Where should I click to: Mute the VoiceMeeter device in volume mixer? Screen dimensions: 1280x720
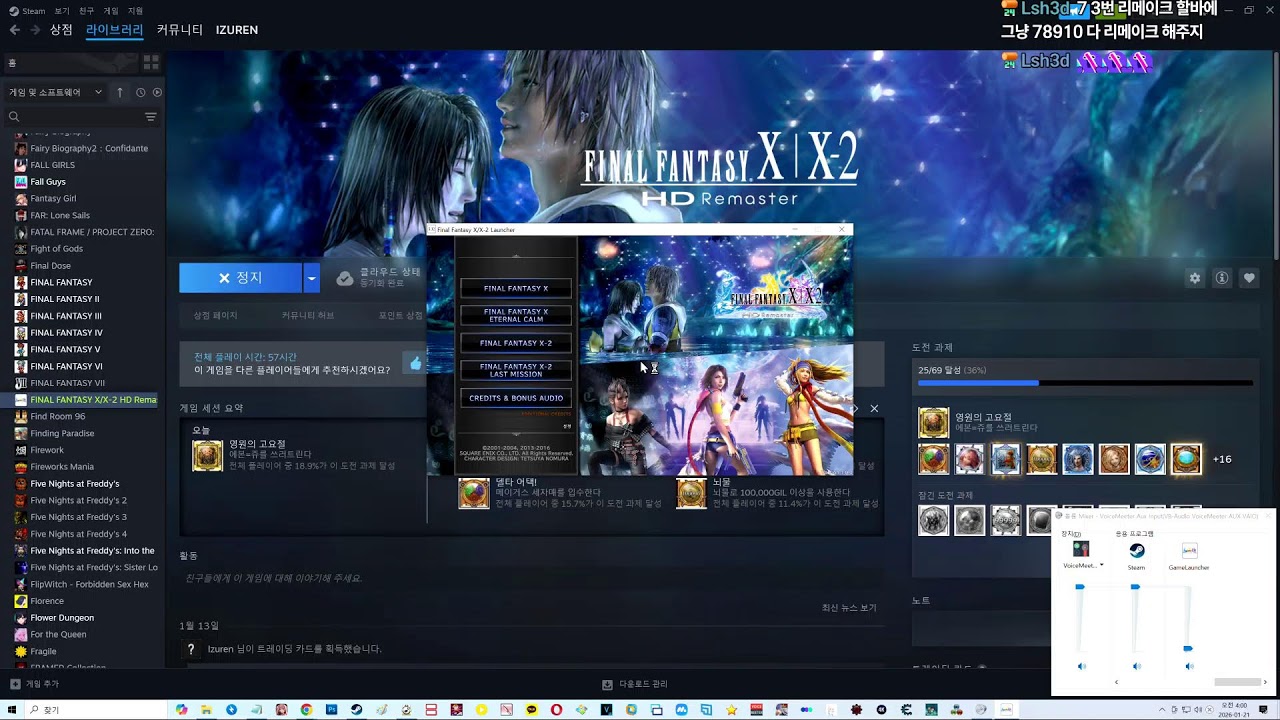(x=1081, y=666)
